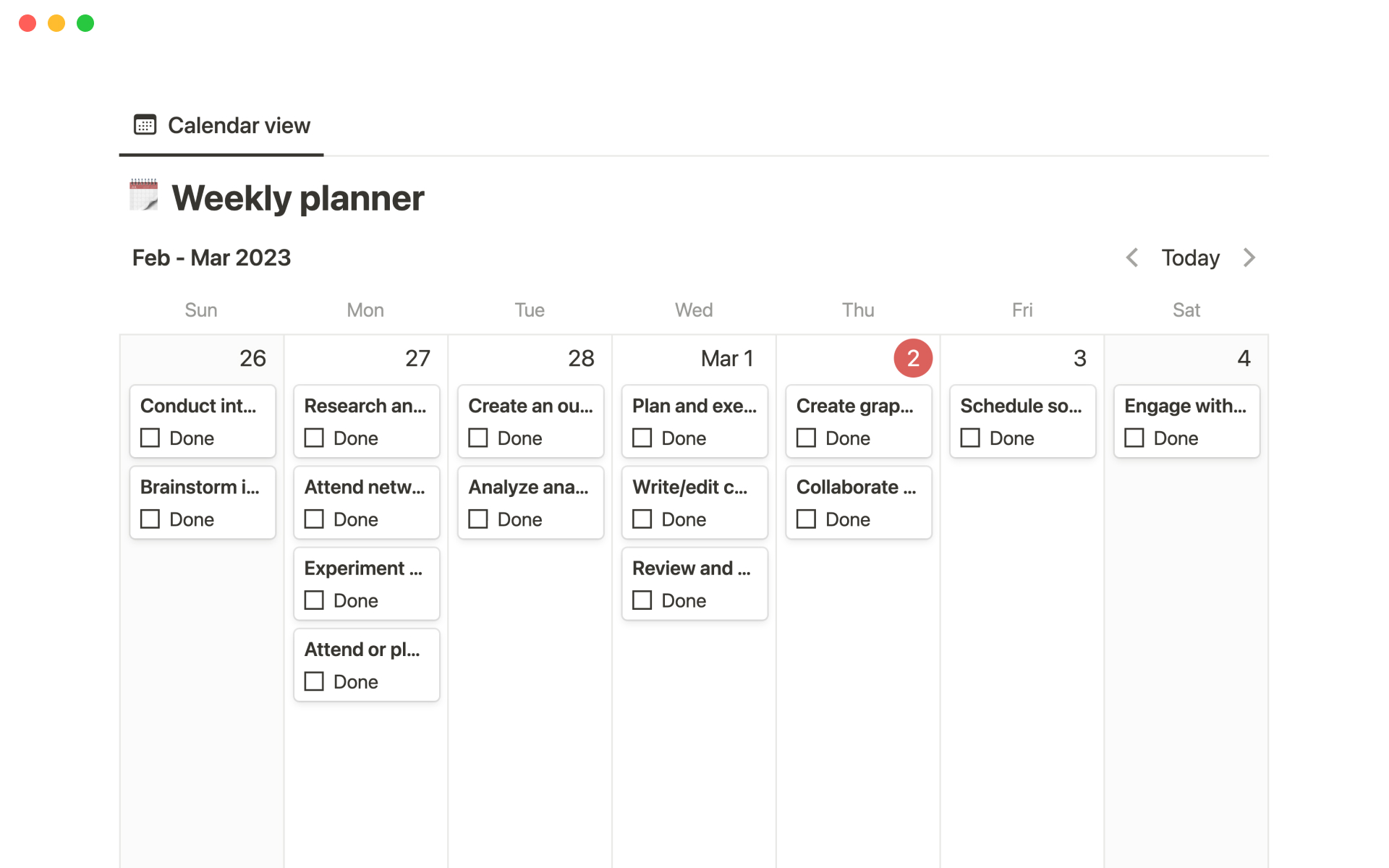Mark Research an... task as Done
This screenshot has width=1389, height=868.
(x=314, y=438)
